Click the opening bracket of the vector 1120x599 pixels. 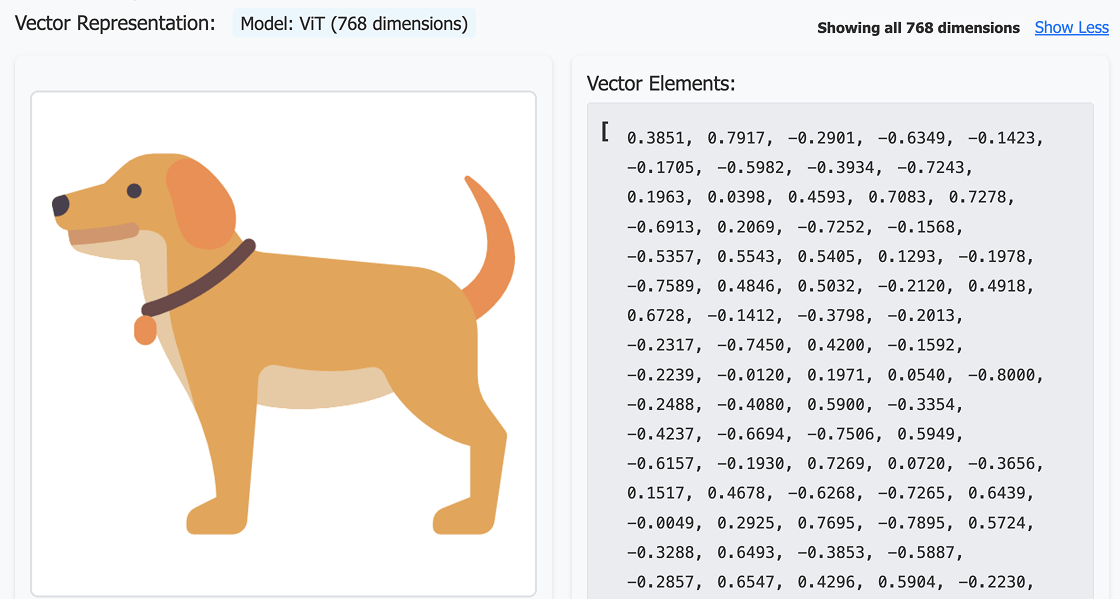coord(605,132)
